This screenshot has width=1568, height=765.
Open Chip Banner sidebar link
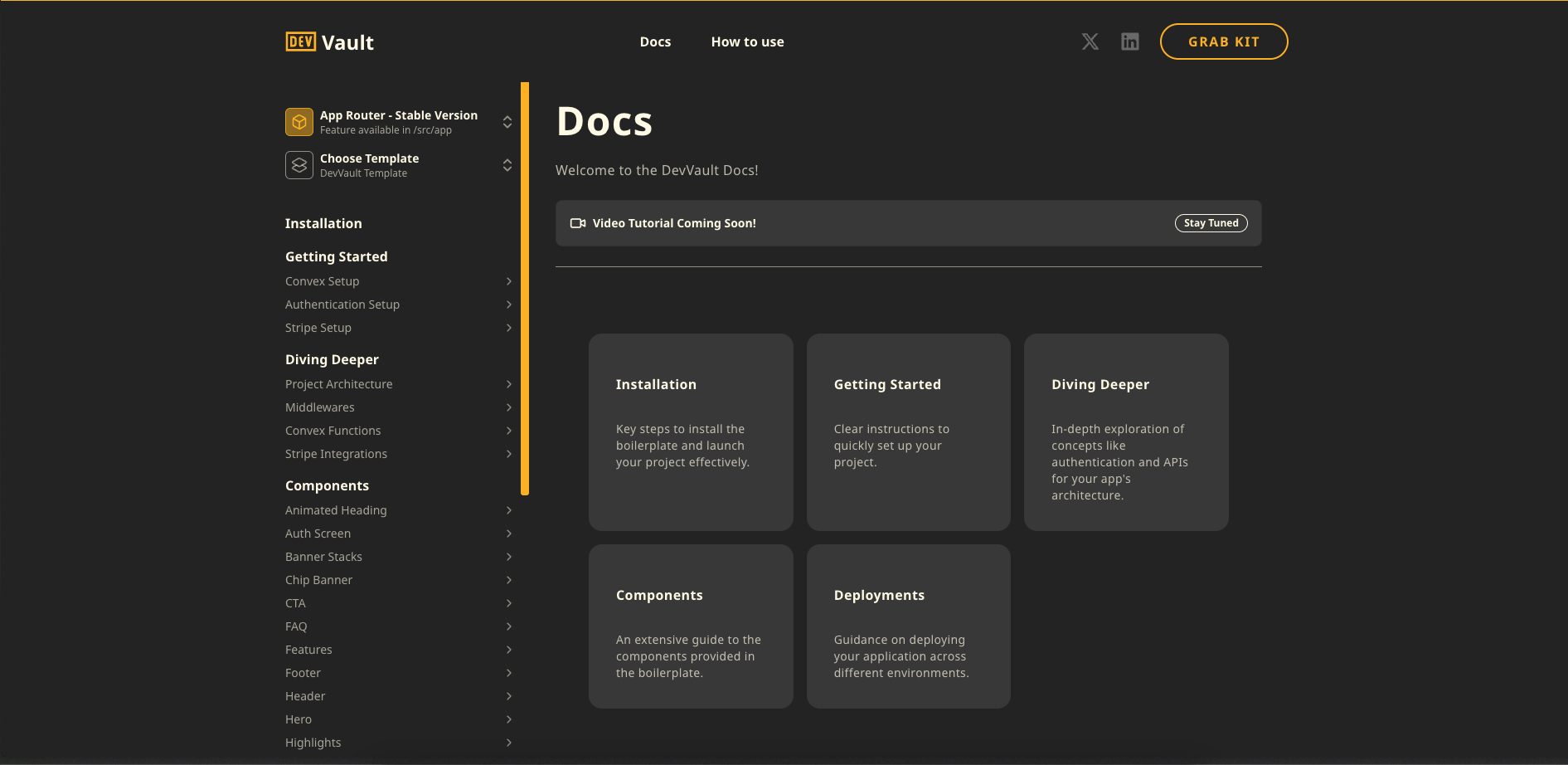tap(319, 580)
